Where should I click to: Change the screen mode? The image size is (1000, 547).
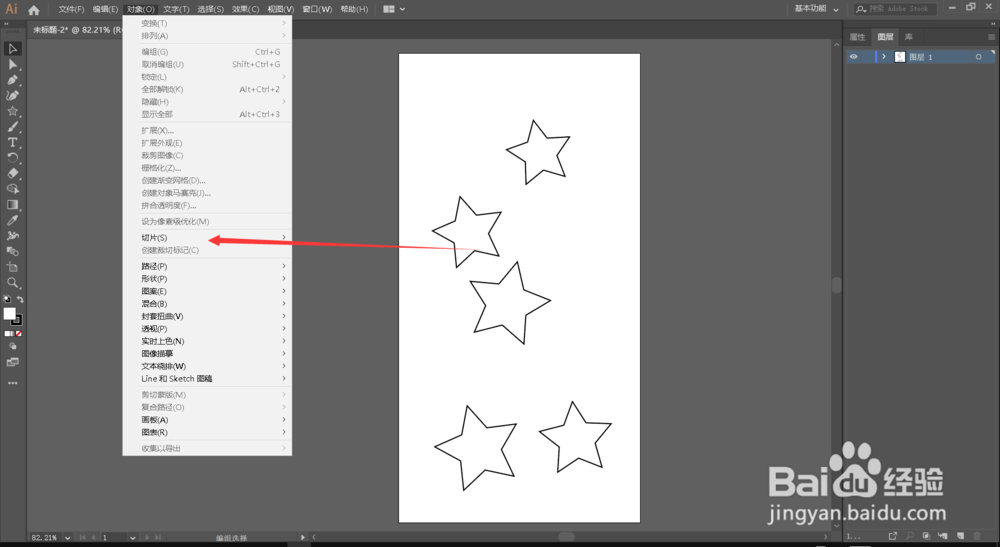pos(12,362)
